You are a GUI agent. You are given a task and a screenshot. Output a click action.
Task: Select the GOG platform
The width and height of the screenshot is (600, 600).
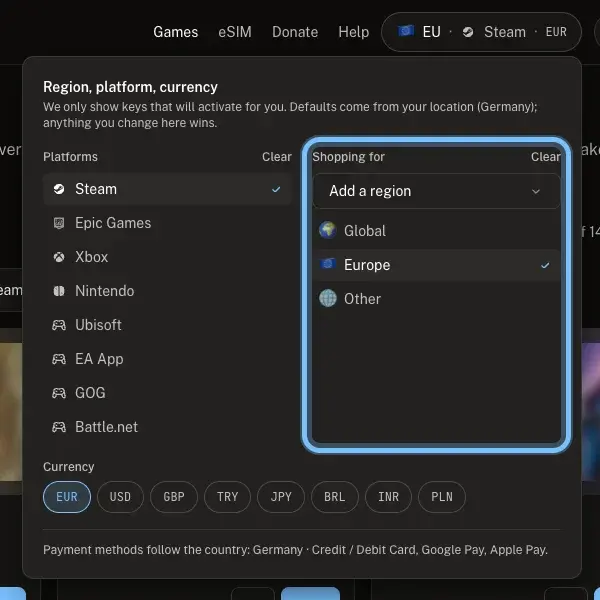pyautogui.click(x=167, y=393)
